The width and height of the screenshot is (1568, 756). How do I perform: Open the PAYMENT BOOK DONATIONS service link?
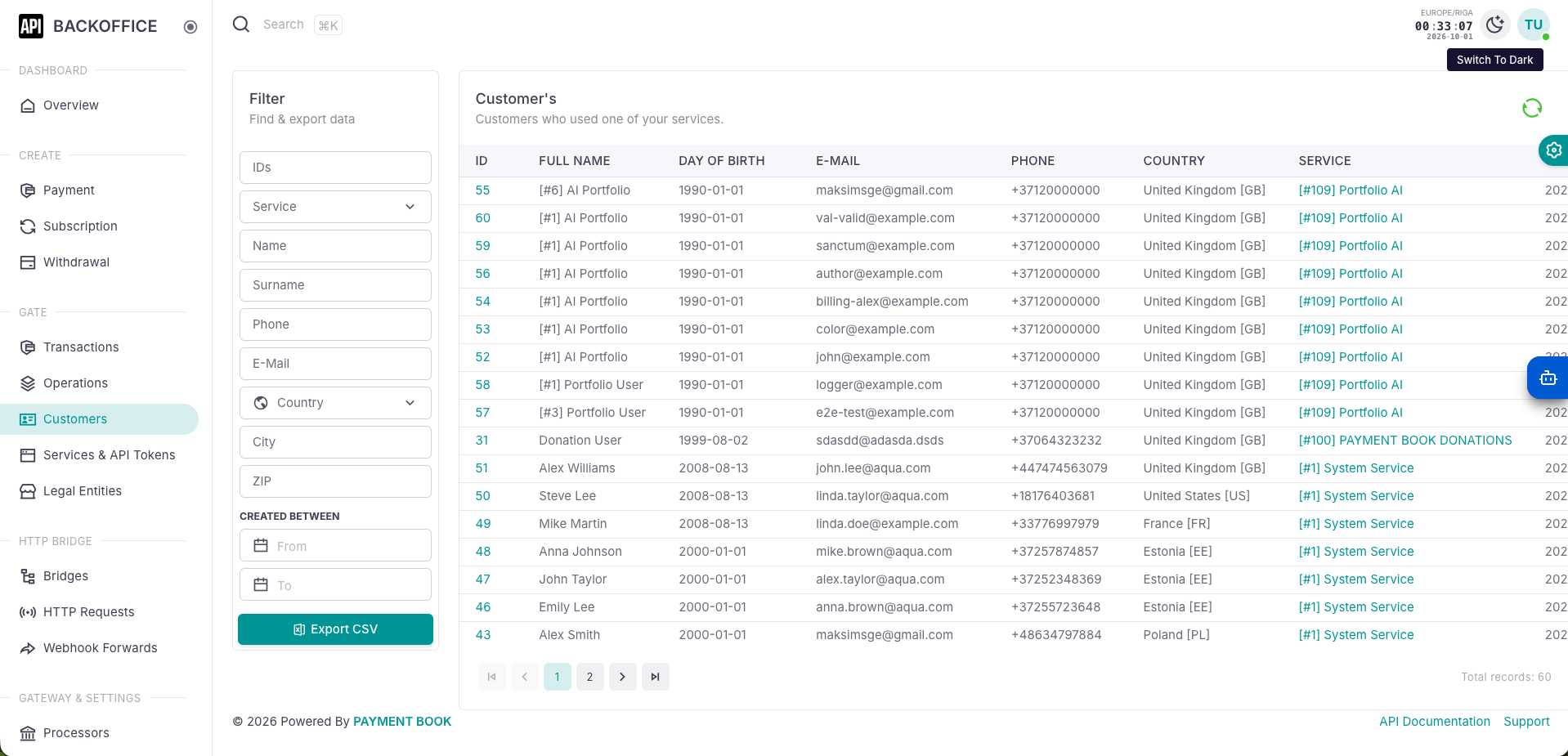click(x=1405, y=441)
